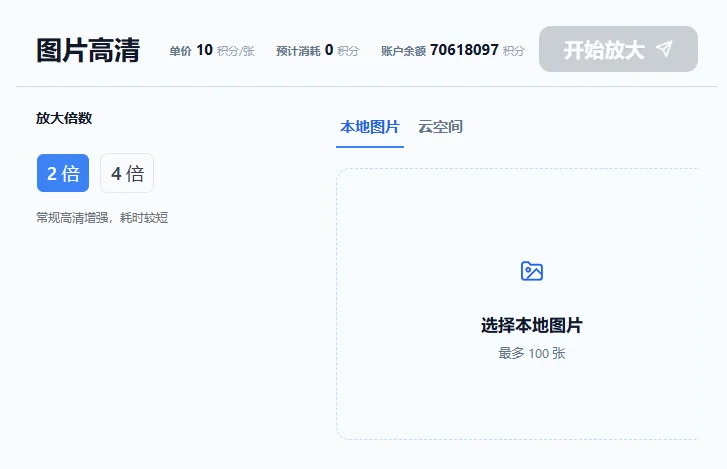Click the 常规高清增强 description text

[x=102, y=217]
